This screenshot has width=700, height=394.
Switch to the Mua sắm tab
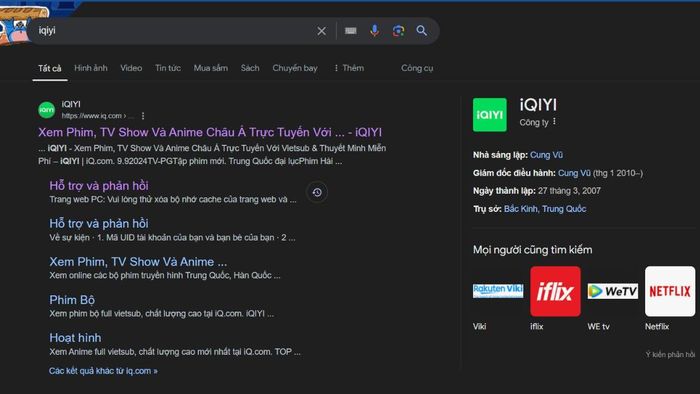coord(211,68)
